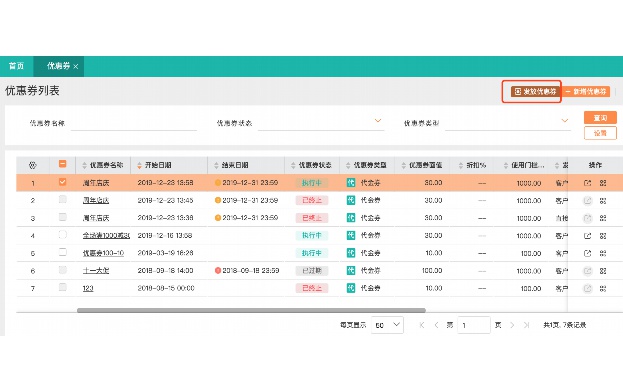Viewport: 623px width, 392px height.
Task: Focus the 优惠券名称 search input field
Action: pyautogui.click(x=134, y=123)
